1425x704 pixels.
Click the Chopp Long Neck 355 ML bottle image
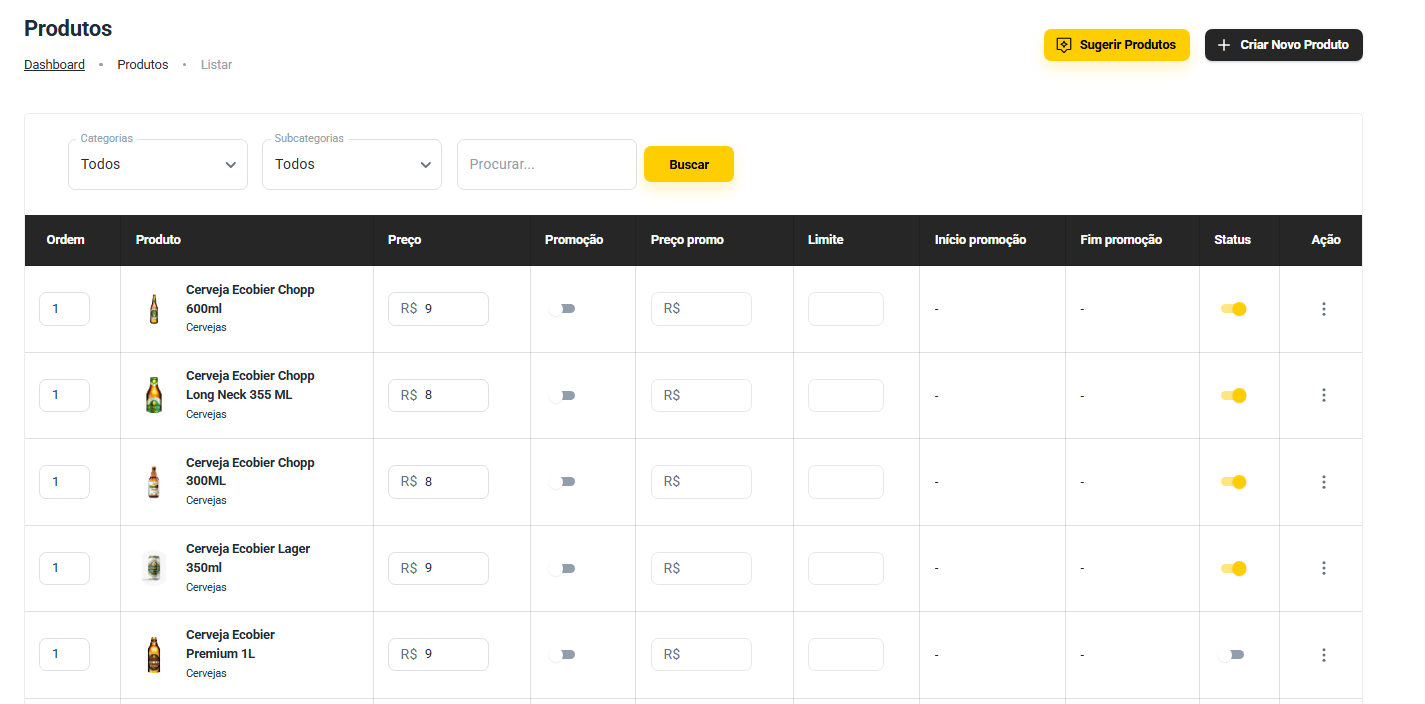point(154,395)
